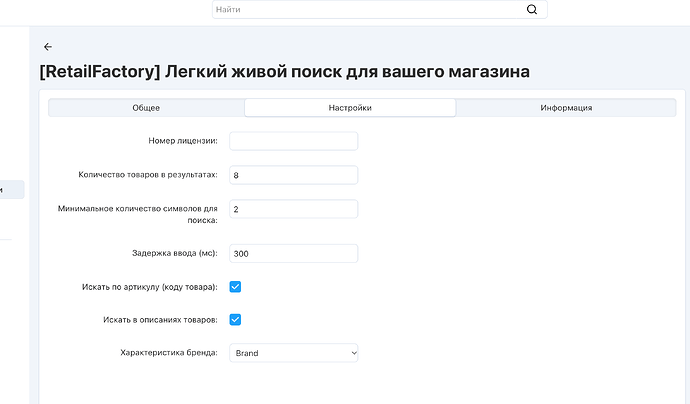Viewport: 690px width, 404px height.
Task: Go back using the left arrow
Action: (x=48, y=47)
